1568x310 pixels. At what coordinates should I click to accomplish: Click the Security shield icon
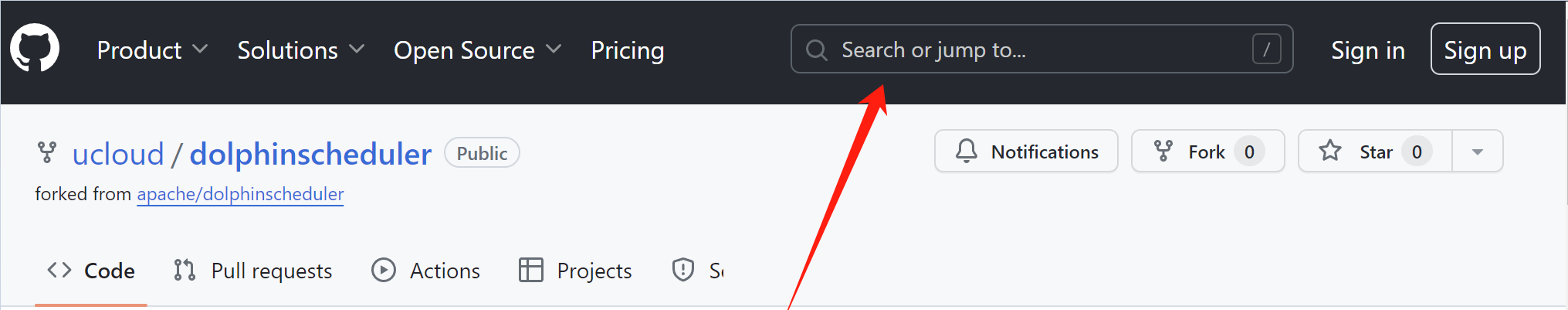click(683, 270)
